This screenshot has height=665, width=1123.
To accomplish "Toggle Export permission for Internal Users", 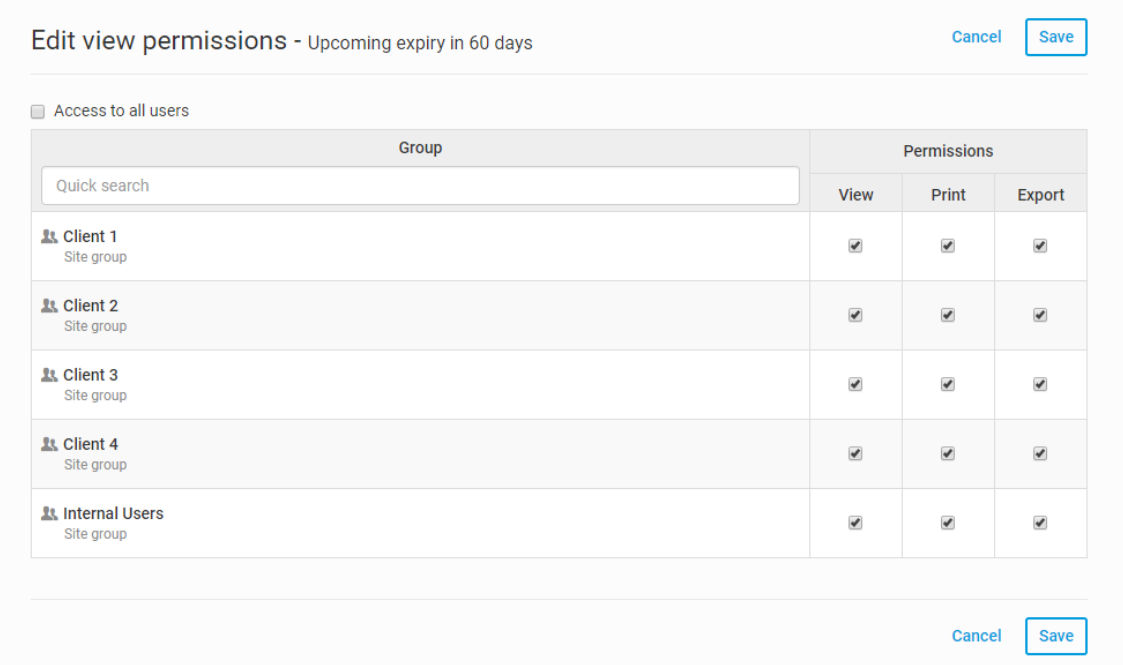I will (1040, 523).
